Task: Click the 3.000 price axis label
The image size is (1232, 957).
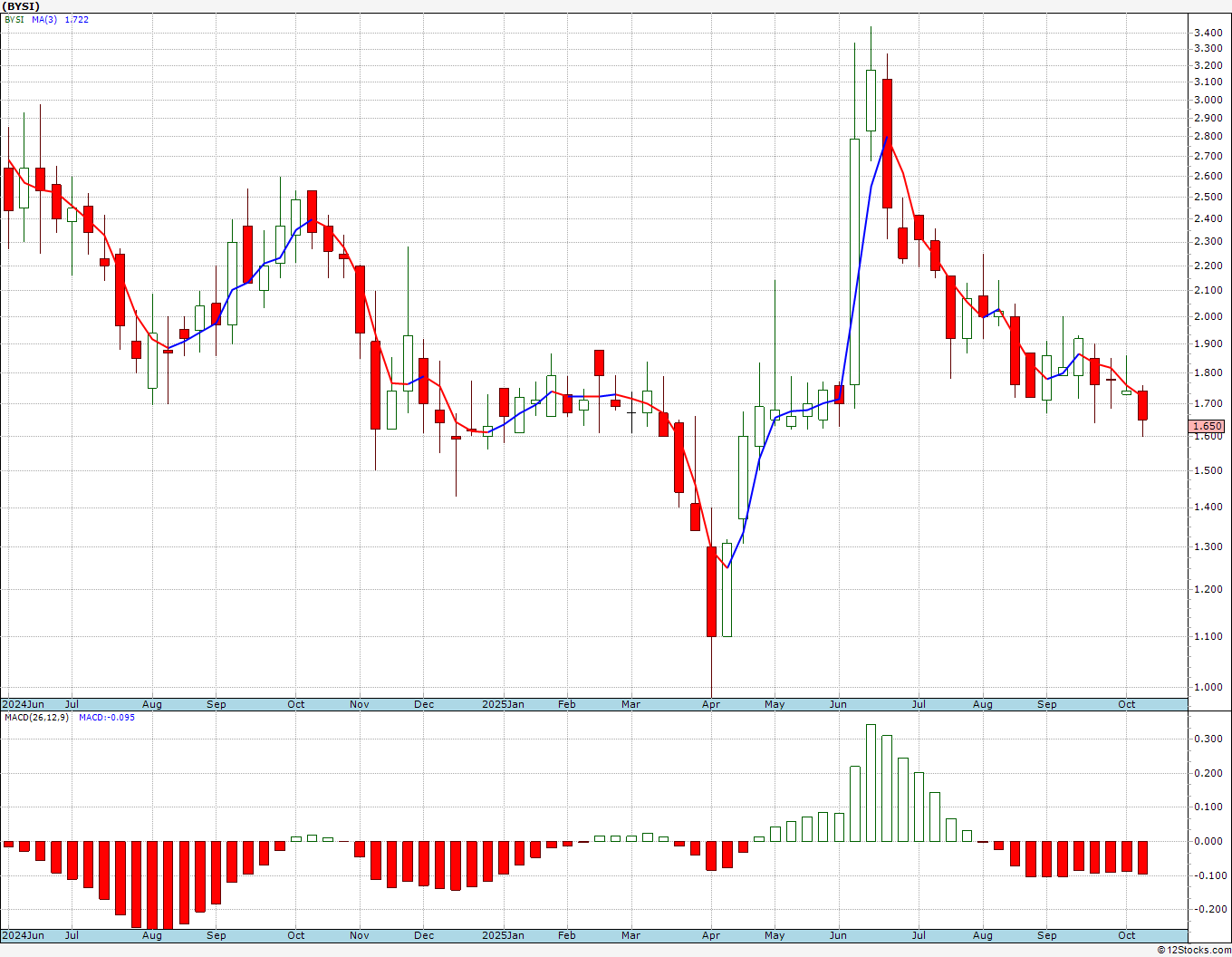Action: coord(1208,100)
